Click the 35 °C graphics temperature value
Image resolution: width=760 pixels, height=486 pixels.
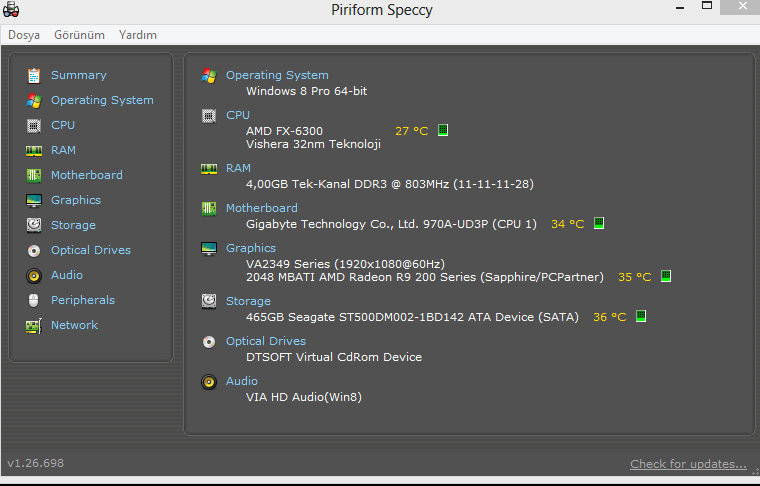(x=635, y=278)
